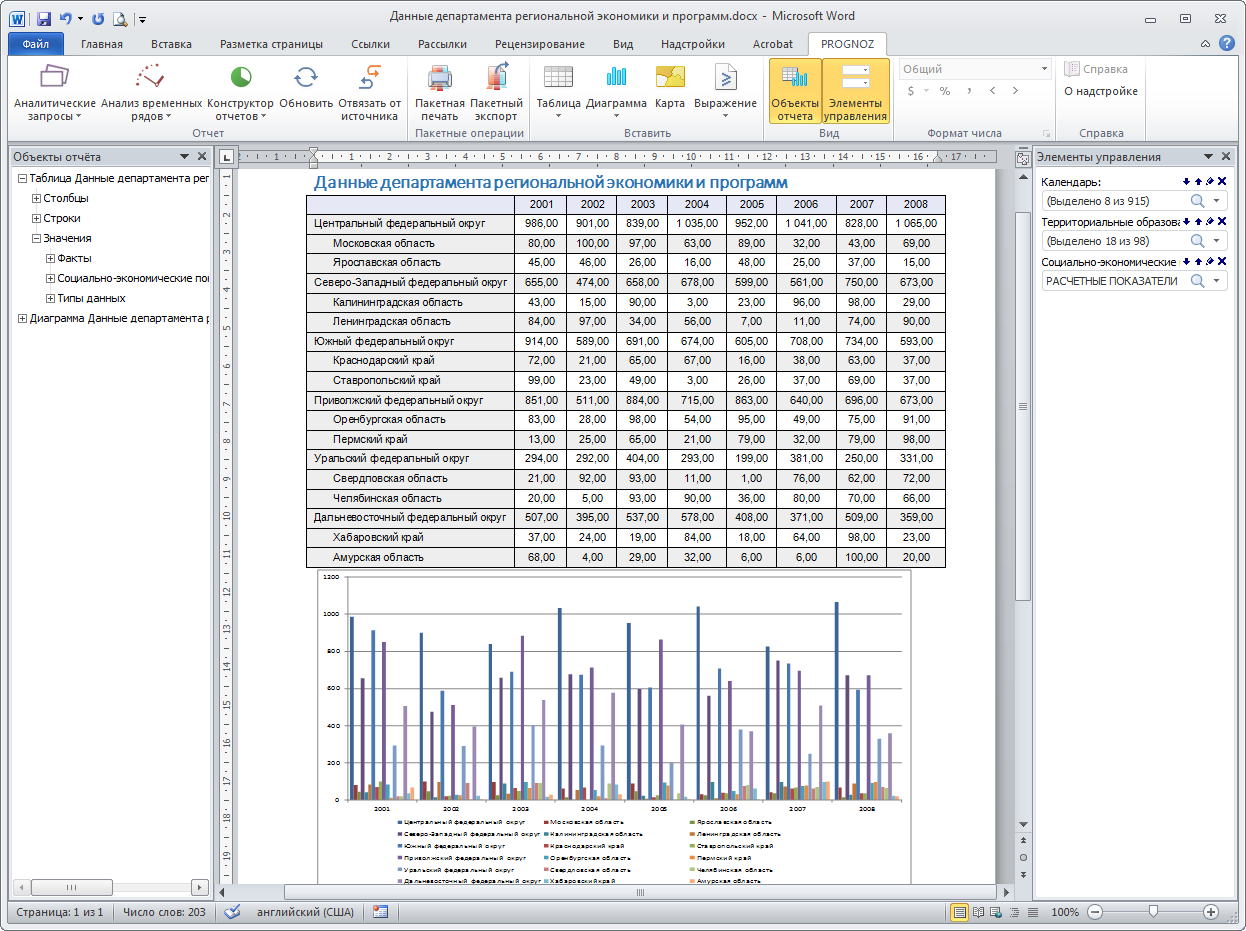Toggle the Report Objects (Объекты отчета) pane button
Image resolution: width=1246 pixels, height=931 pixels.
pos(795,90)
